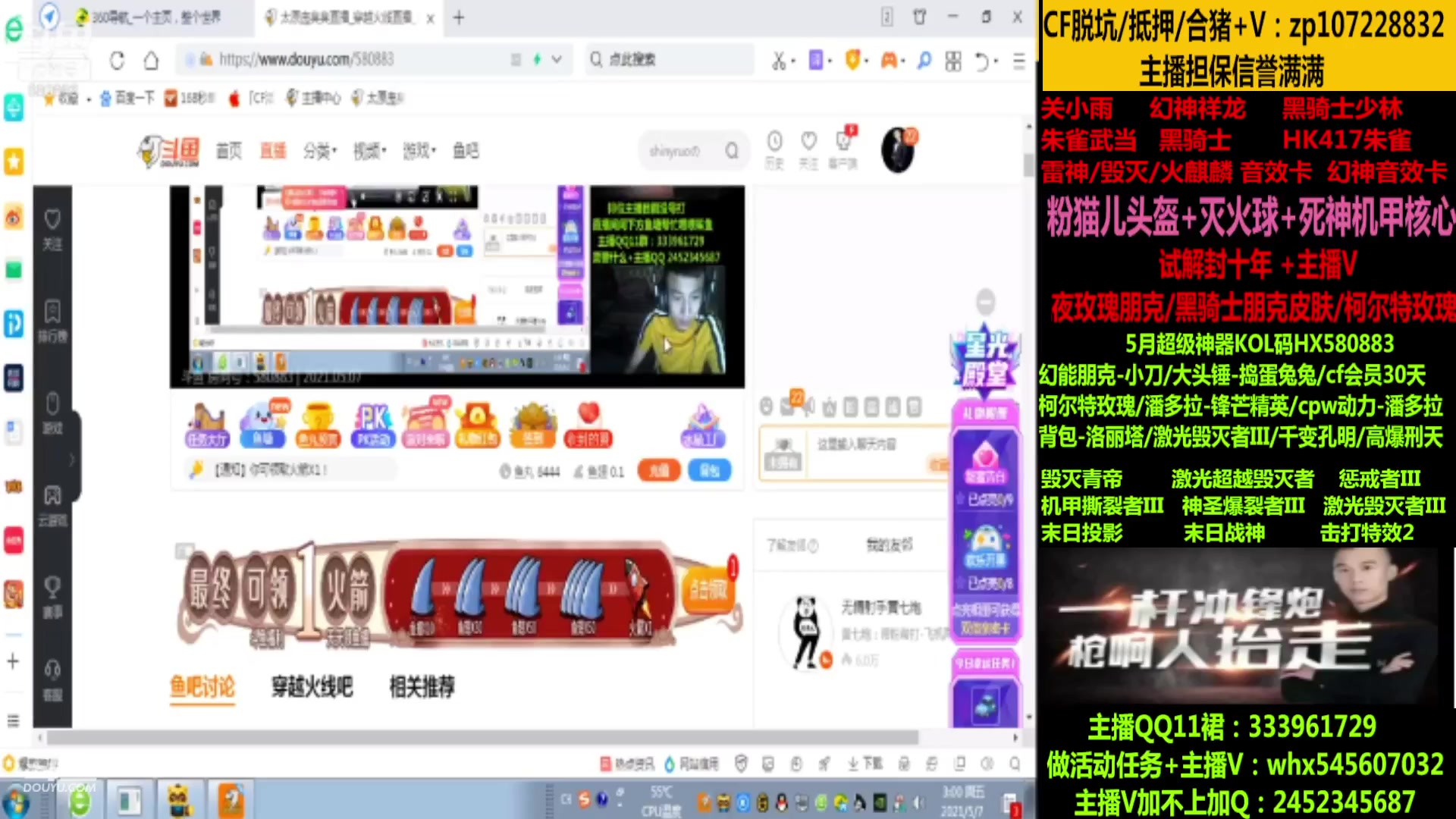Viewport: 1456px width, 819px height.
Task: Close the active Douyu stream tab
Action: [430, 19]
